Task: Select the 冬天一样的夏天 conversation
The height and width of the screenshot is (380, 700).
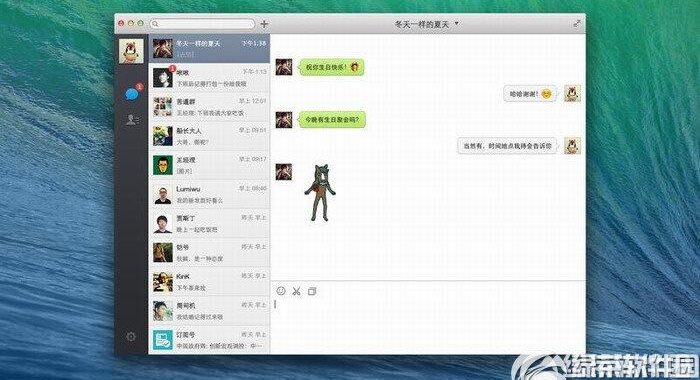Action: [209, 49]
